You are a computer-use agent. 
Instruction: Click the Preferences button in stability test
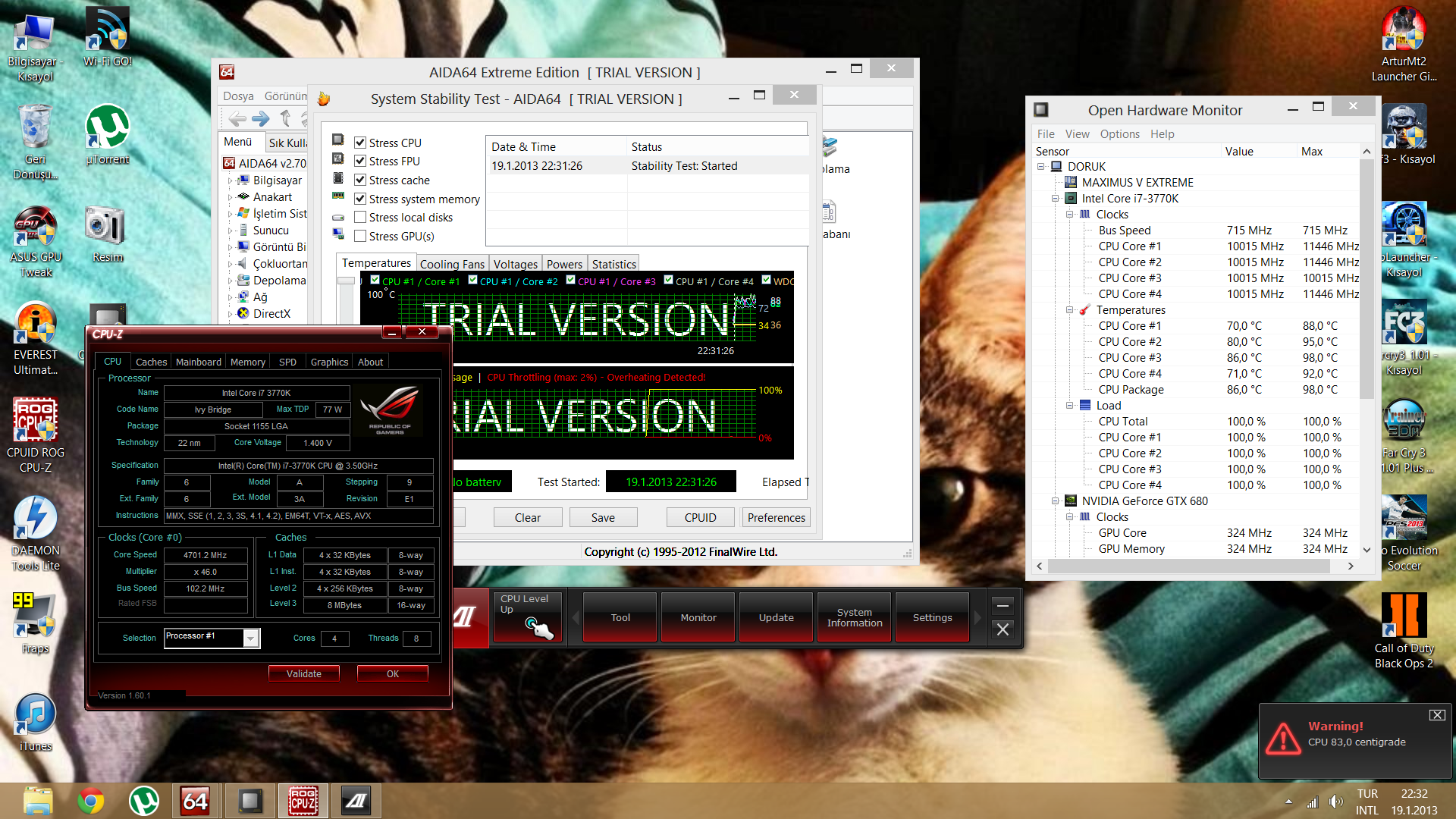click(x=776, y=517)
